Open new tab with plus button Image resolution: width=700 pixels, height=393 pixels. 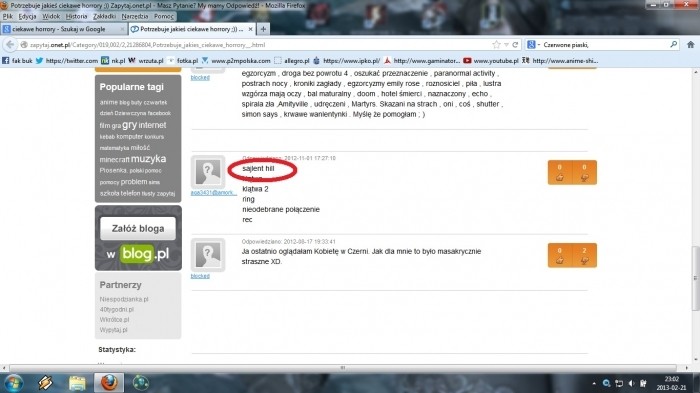click(263, 29)
